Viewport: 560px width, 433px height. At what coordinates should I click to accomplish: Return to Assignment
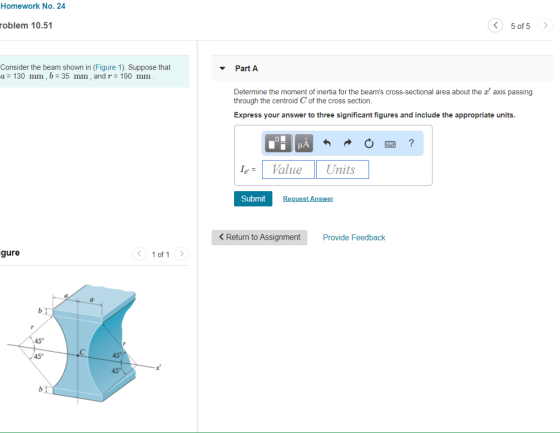click(x=259, y=237)
